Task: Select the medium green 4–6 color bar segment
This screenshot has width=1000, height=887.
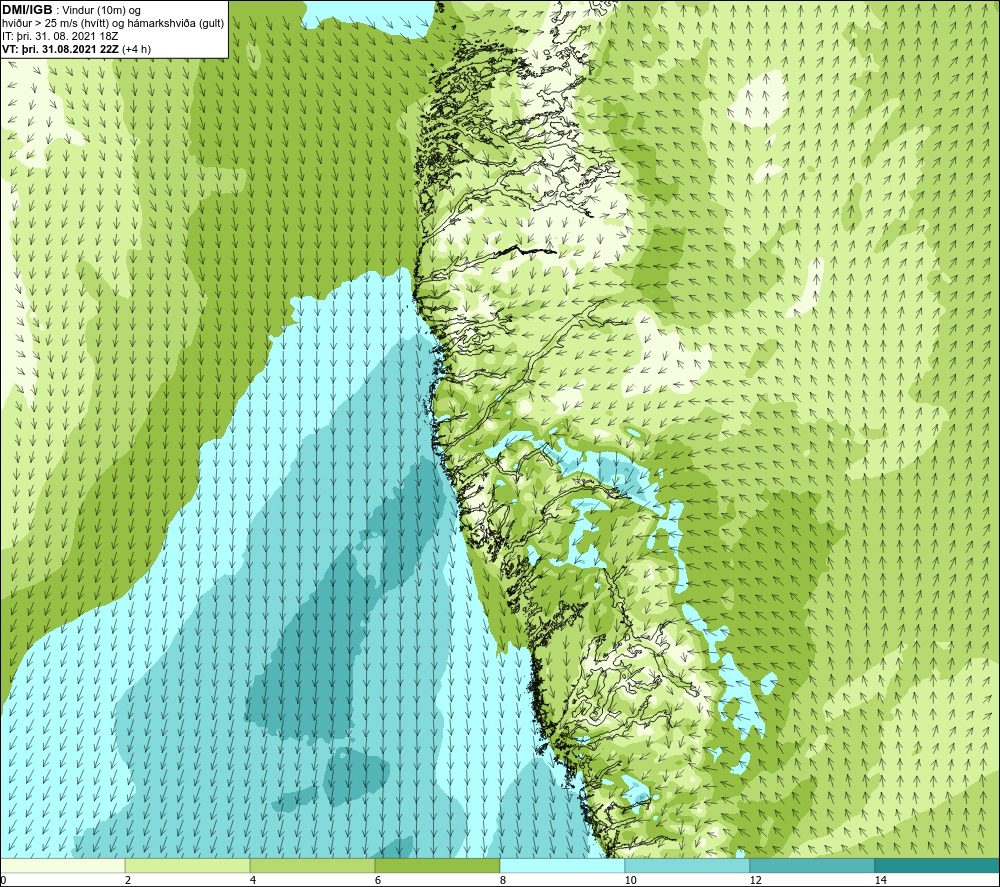Action: (x=312, y=865)
